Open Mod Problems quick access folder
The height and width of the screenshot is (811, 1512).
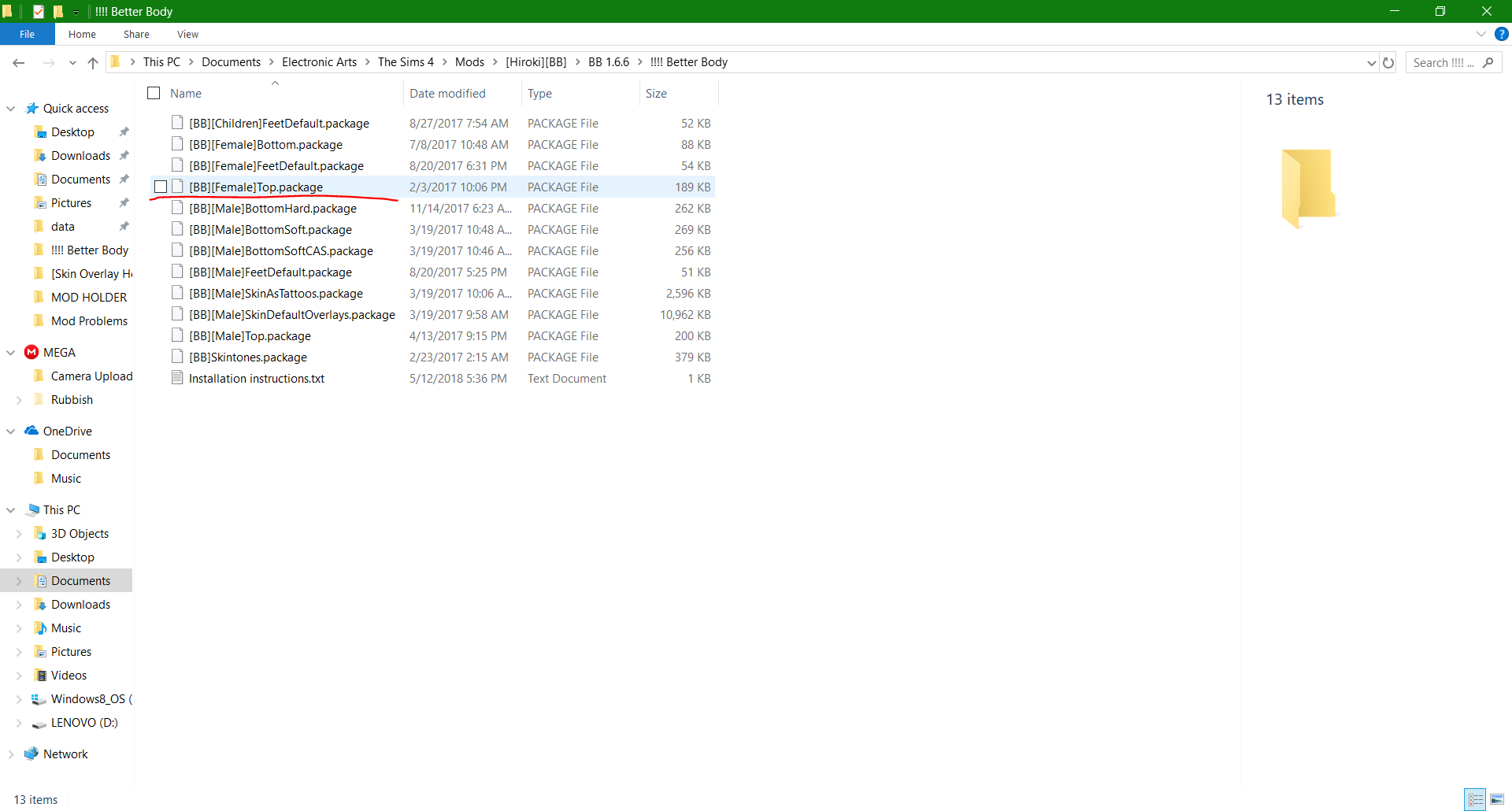pos(89,321)
